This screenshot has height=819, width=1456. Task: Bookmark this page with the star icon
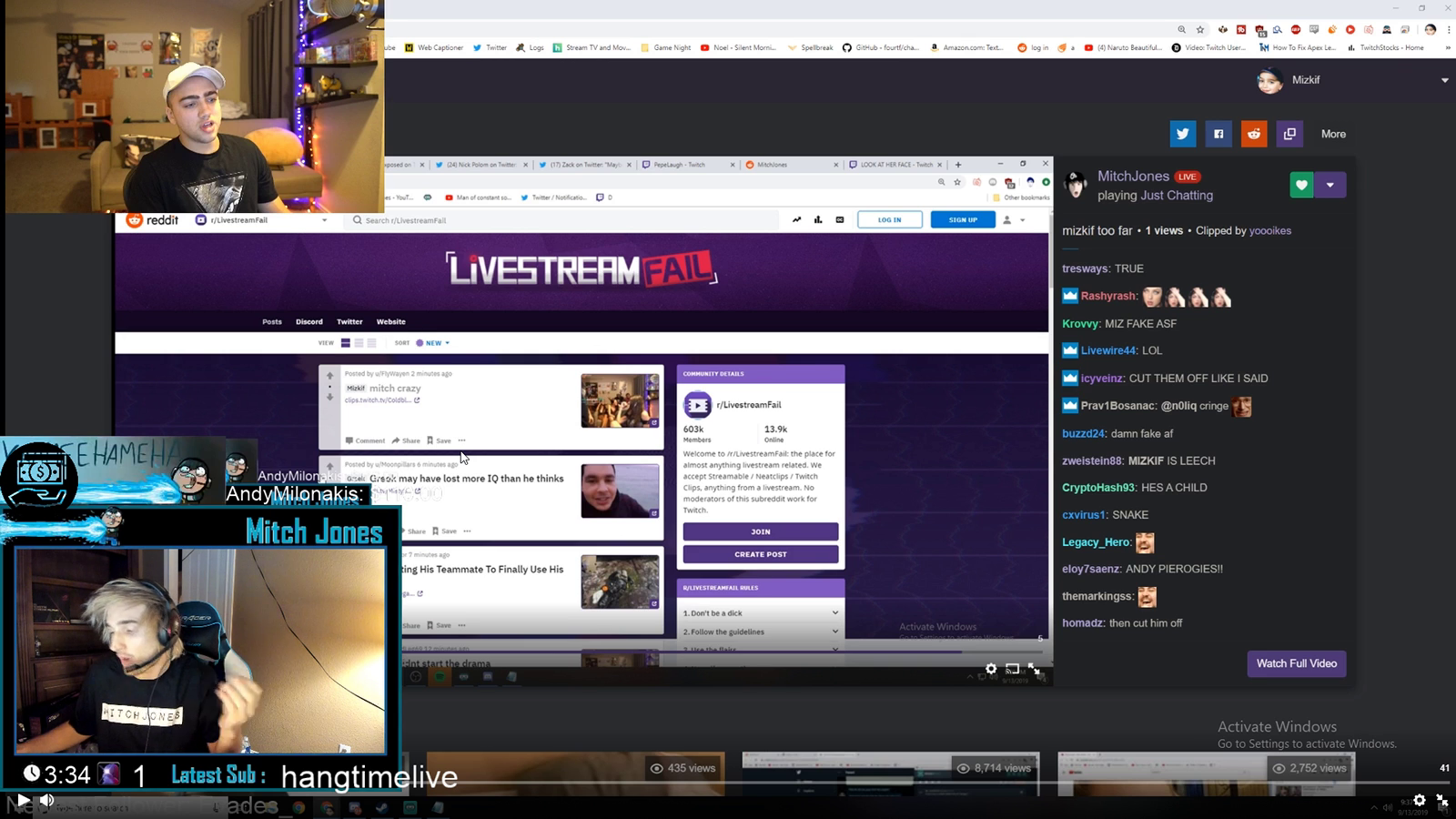tap(1200, 29)
